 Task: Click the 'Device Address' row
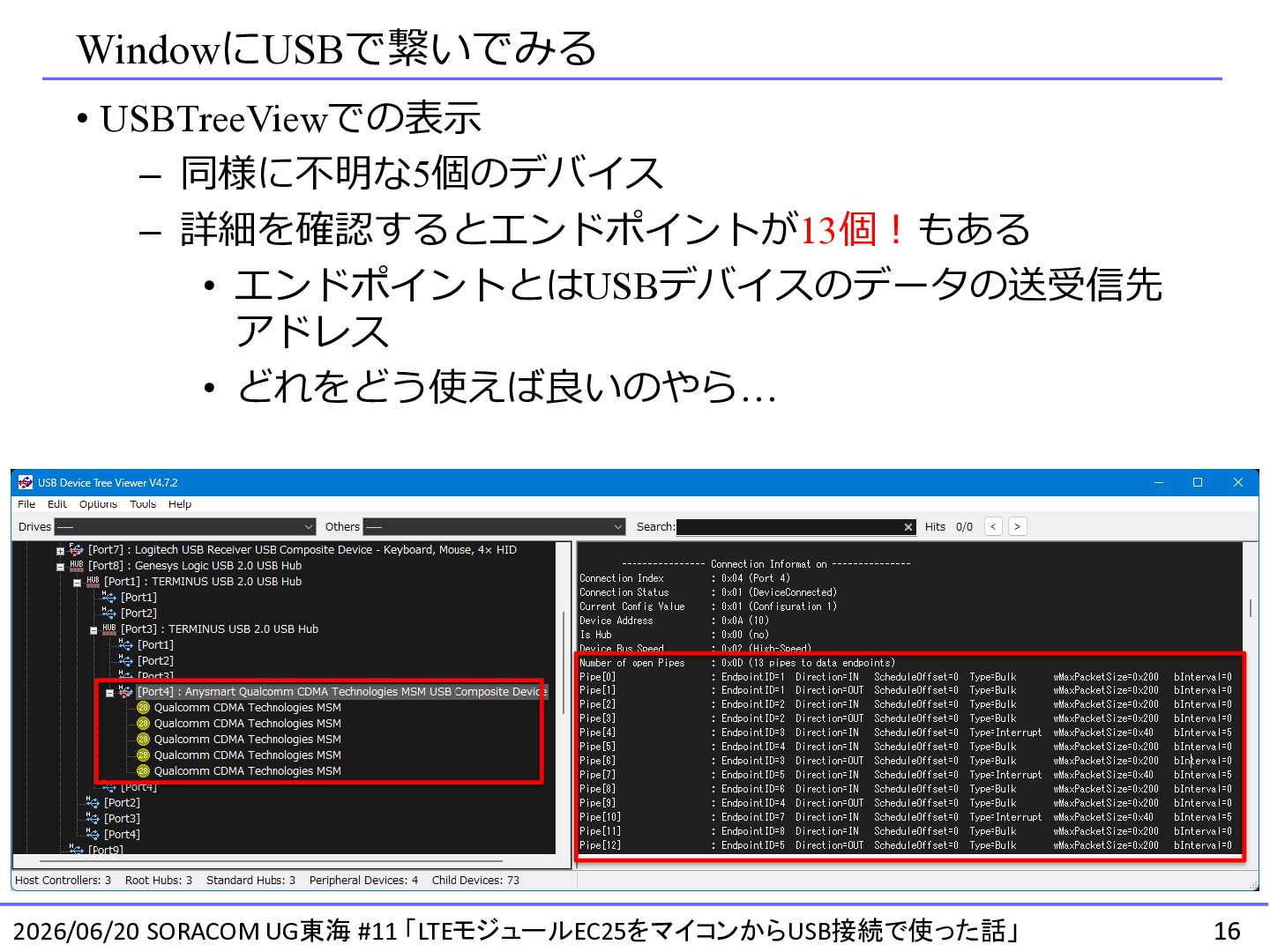pyautogui.click(x=675, y=621)
